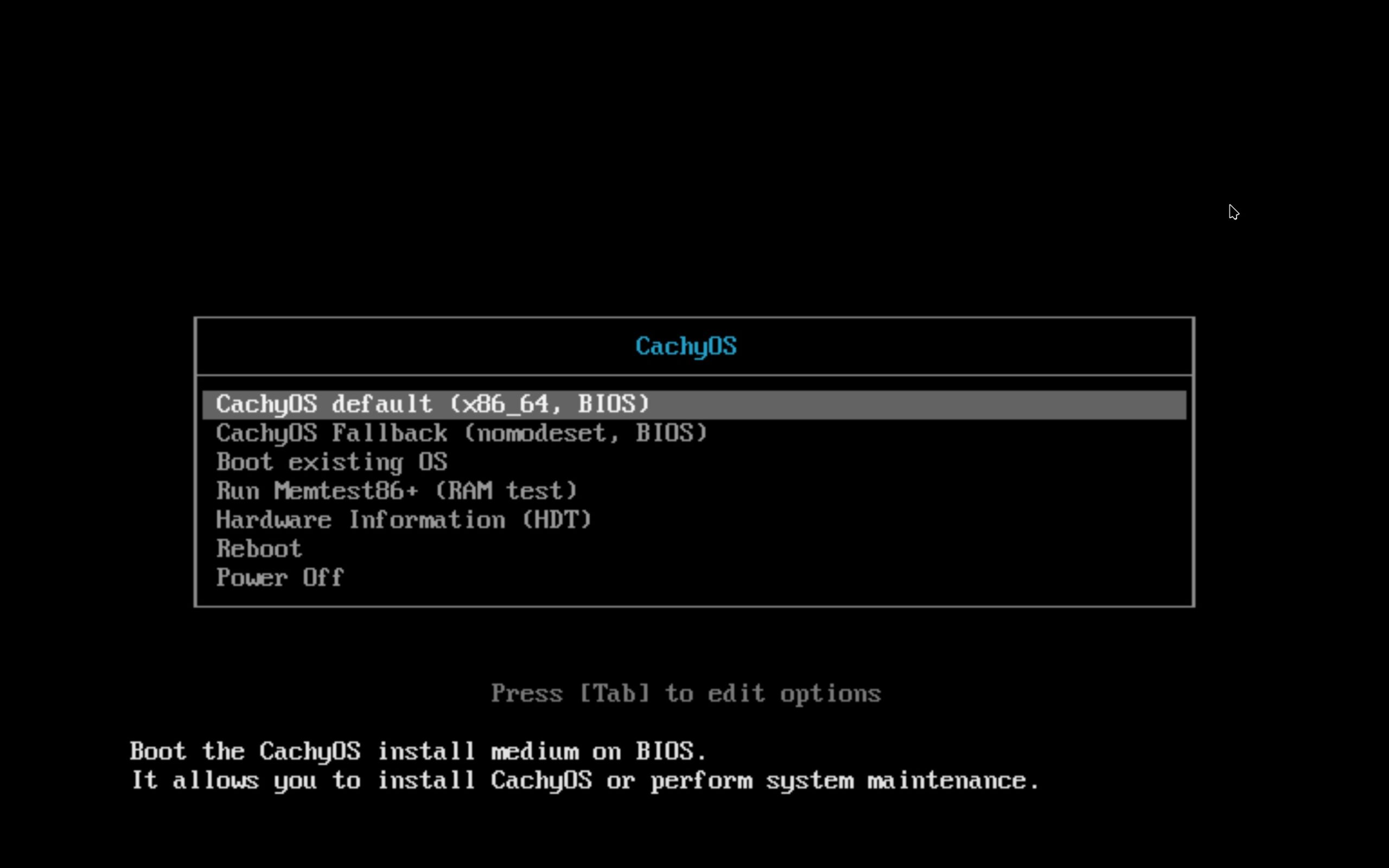Select the Reboot menu entry
This screenshot has width=1389, height=868.
pos(259,549)
